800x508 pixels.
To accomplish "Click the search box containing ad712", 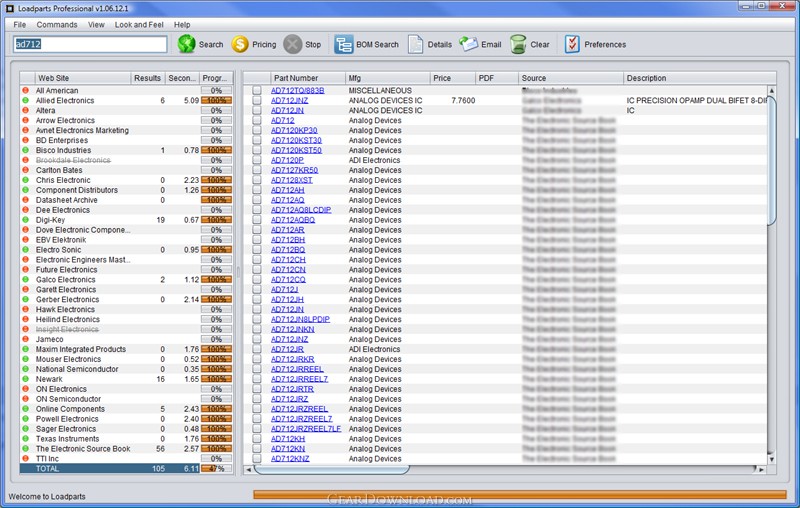I will [90, 44].
